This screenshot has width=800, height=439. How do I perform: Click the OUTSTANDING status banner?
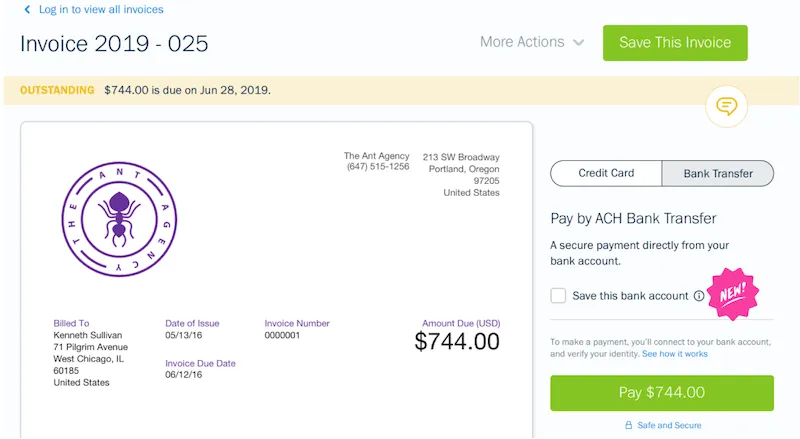click(58, 90)
